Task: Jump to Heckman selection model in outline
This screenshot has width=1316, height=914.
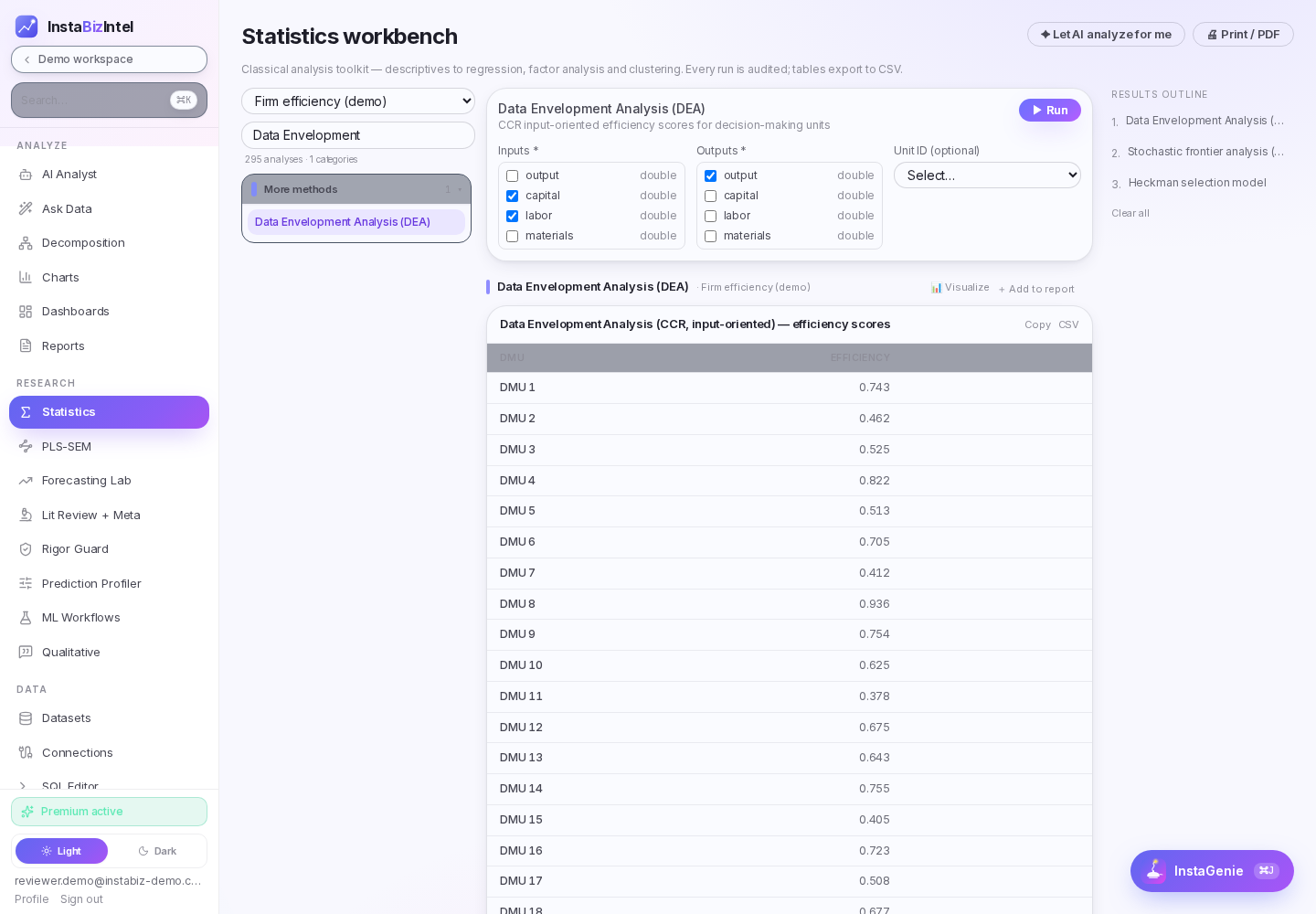Action: [x=1197, y=183]
